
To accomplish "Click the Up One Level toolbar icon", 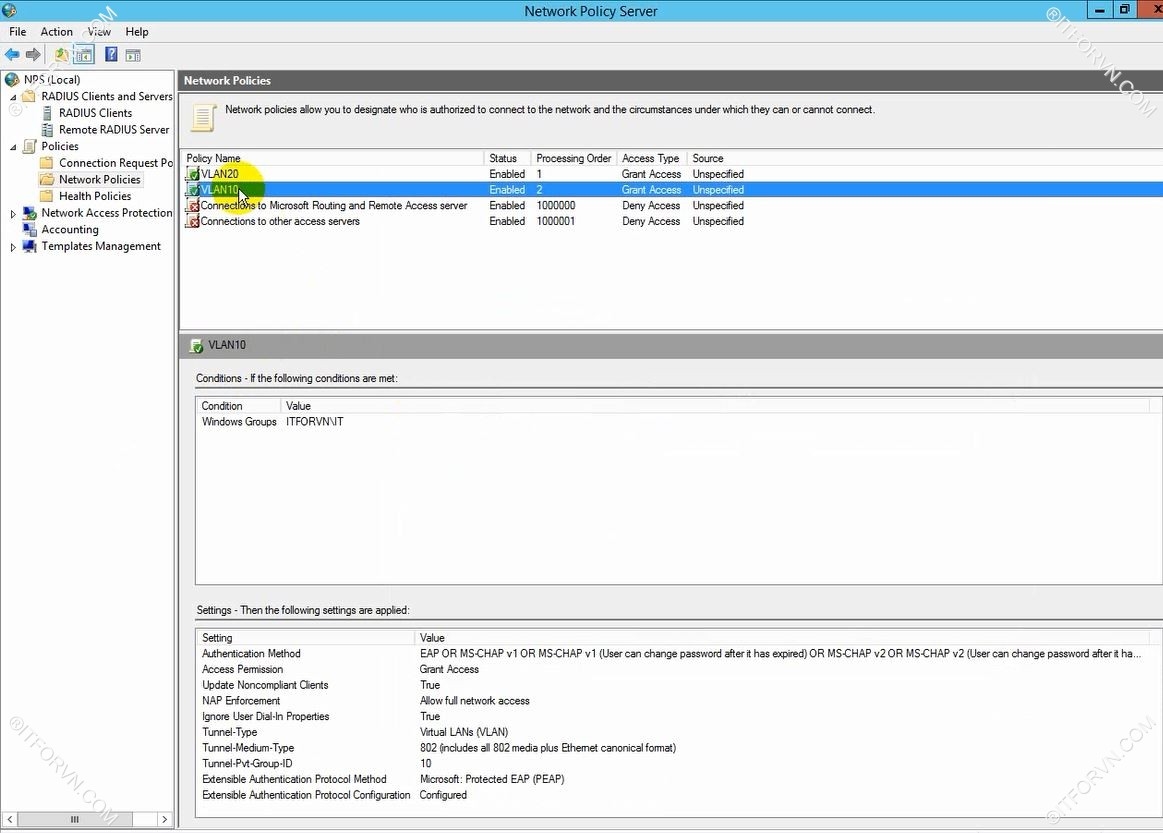I will pyautogui.click(x=62, y=55).
